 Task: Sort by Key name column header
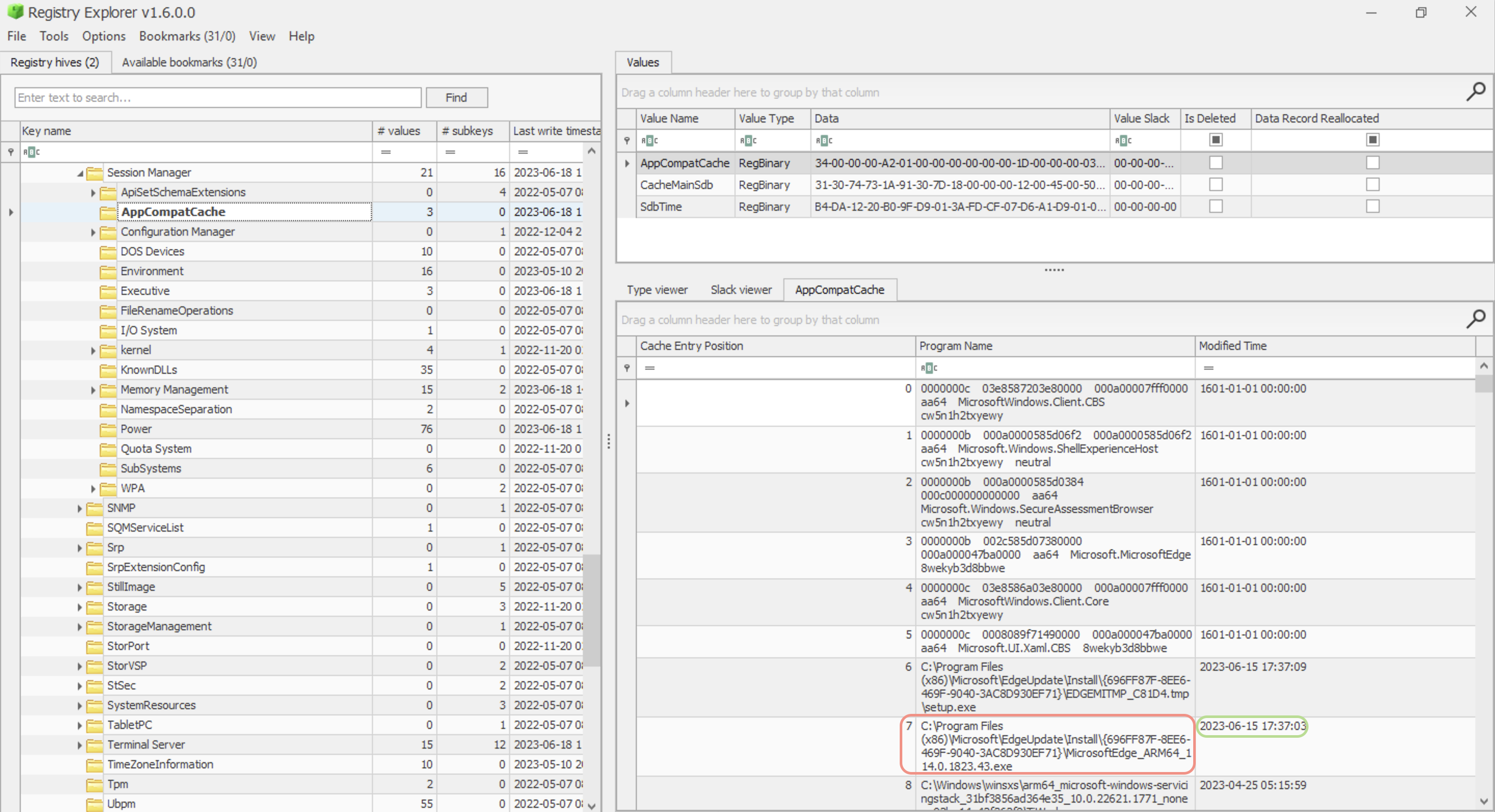click(196, 131)
